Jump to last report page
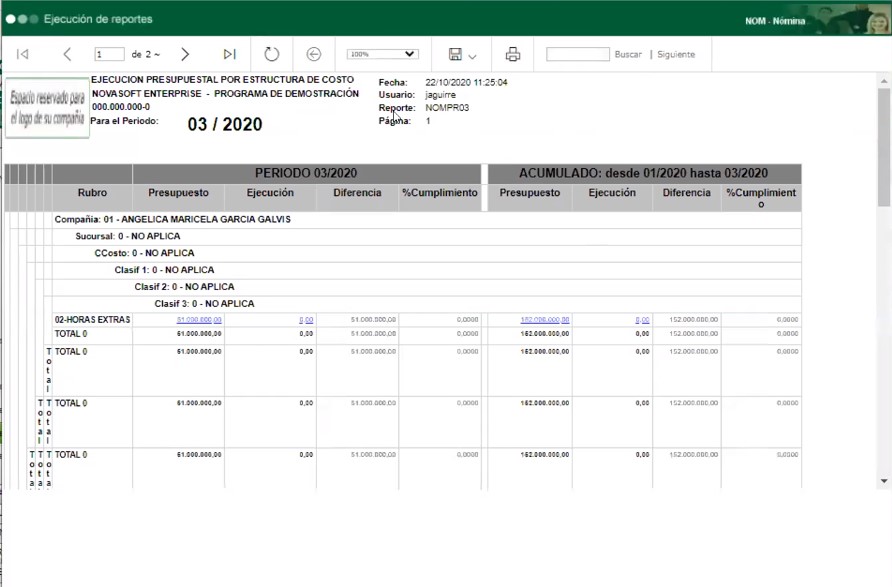This screenshot has height=587, width=892. click(x=229, y=54)
